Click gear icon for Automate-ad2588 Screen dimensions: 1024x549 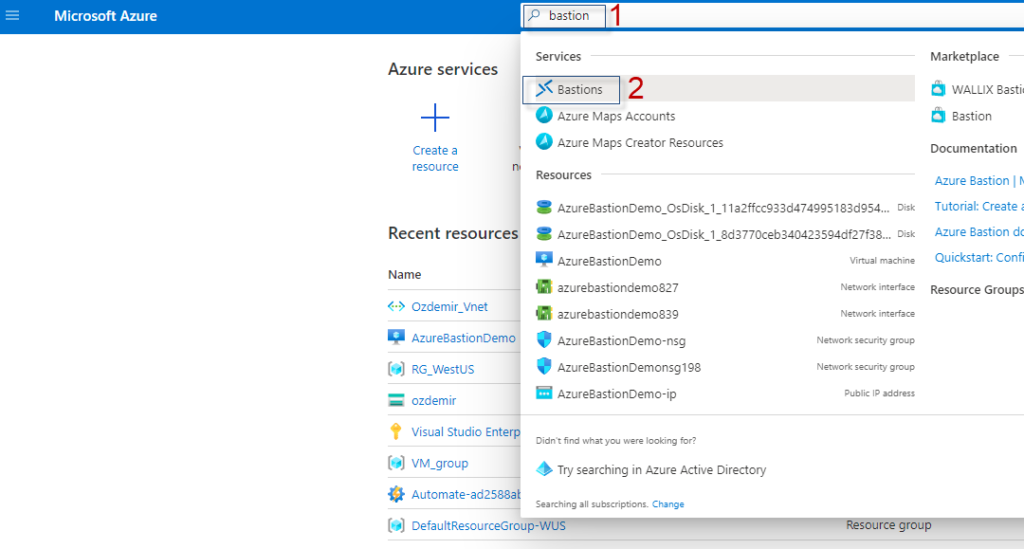coord(396,494)
